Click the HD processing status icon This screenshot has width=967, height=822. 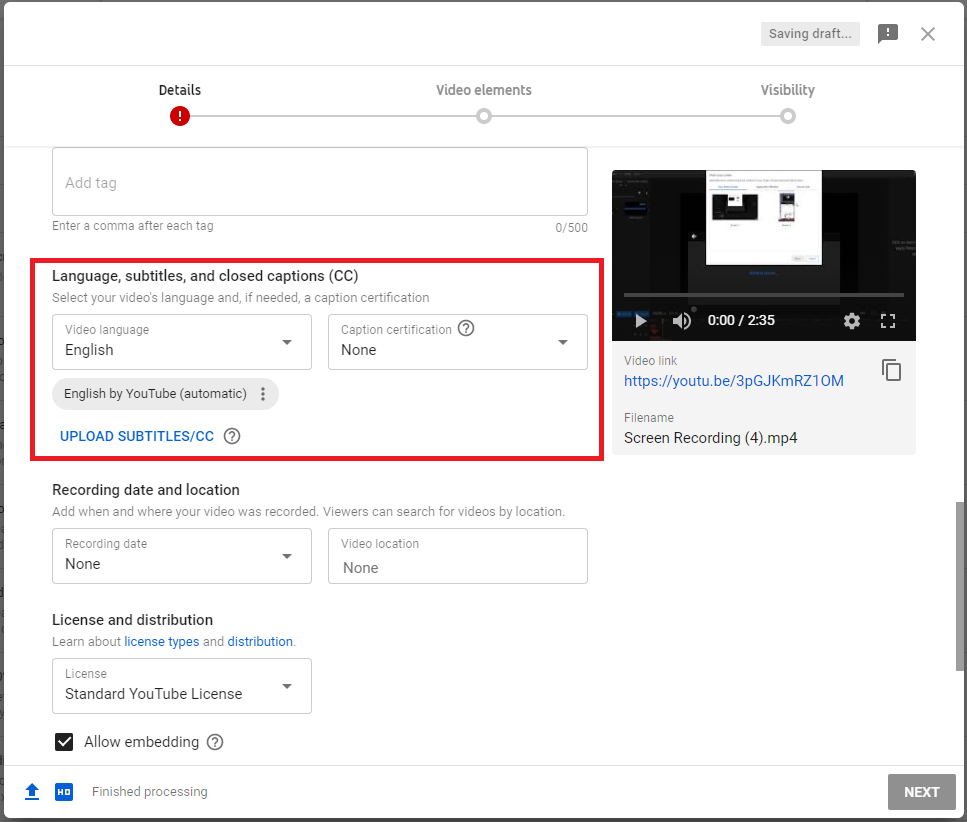pos(64,792)
